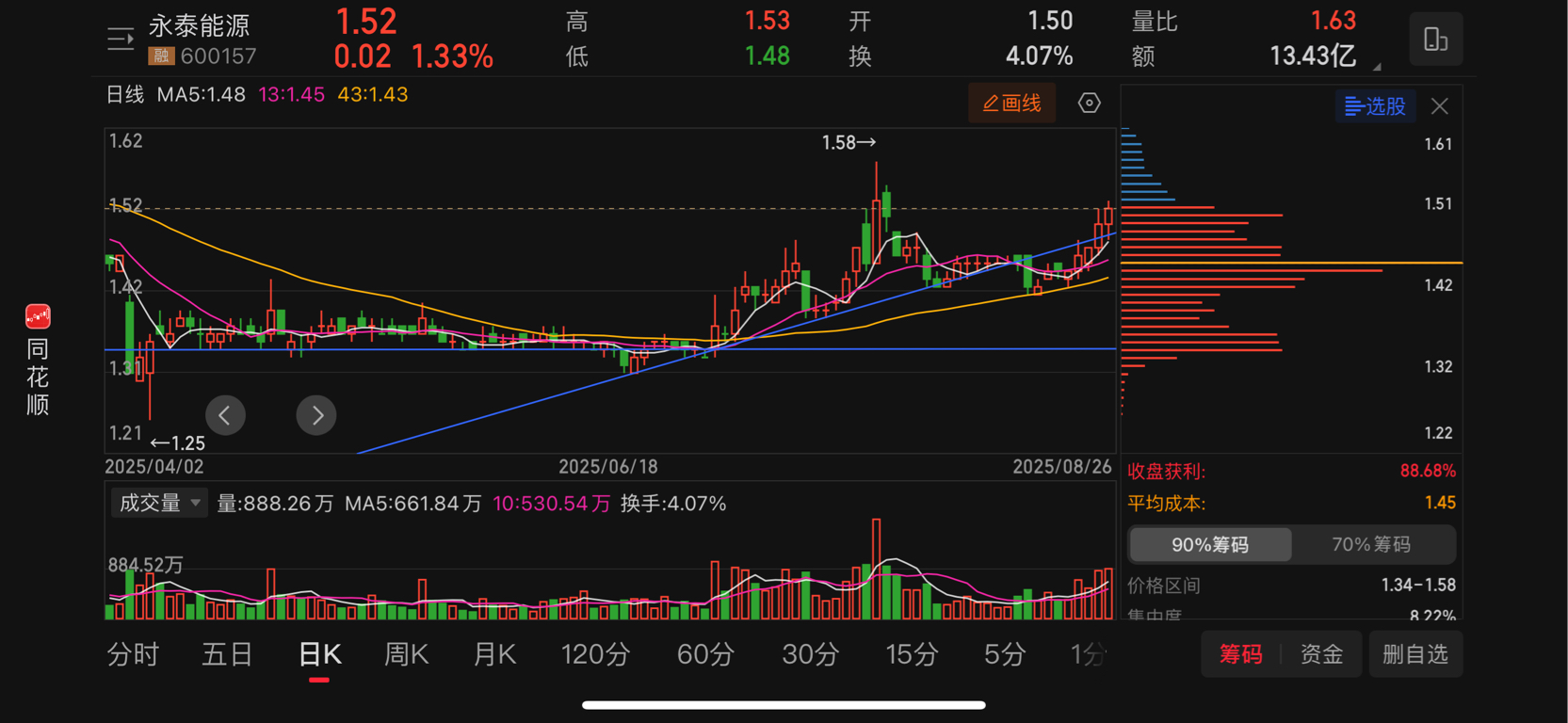Show the 资金 capital flow panel

tap(1321, 654)
